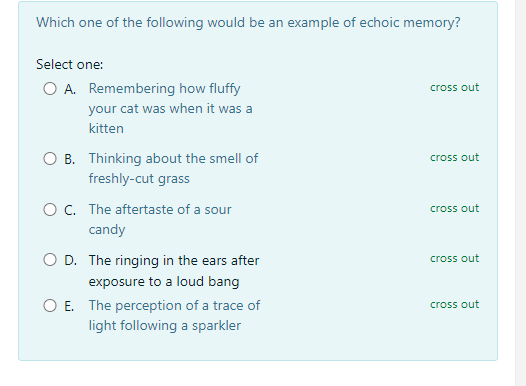Image resolution: width=526 pixels, height=386 pixels.
Task: Choose option B radio button
Action: point(50,158)
